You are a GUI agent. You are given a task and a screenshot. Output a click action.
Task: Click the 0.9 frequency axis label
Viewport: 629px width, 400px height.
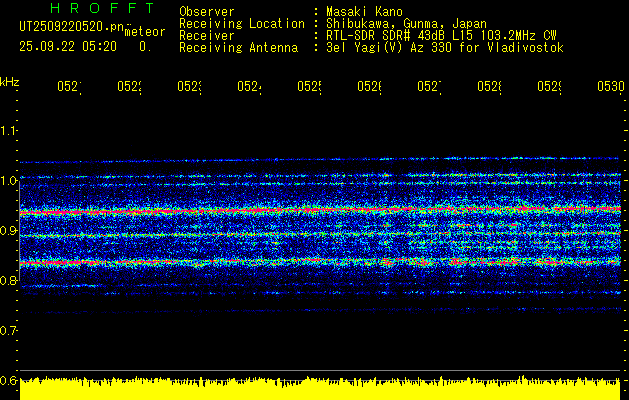click(x=8, y=231)
